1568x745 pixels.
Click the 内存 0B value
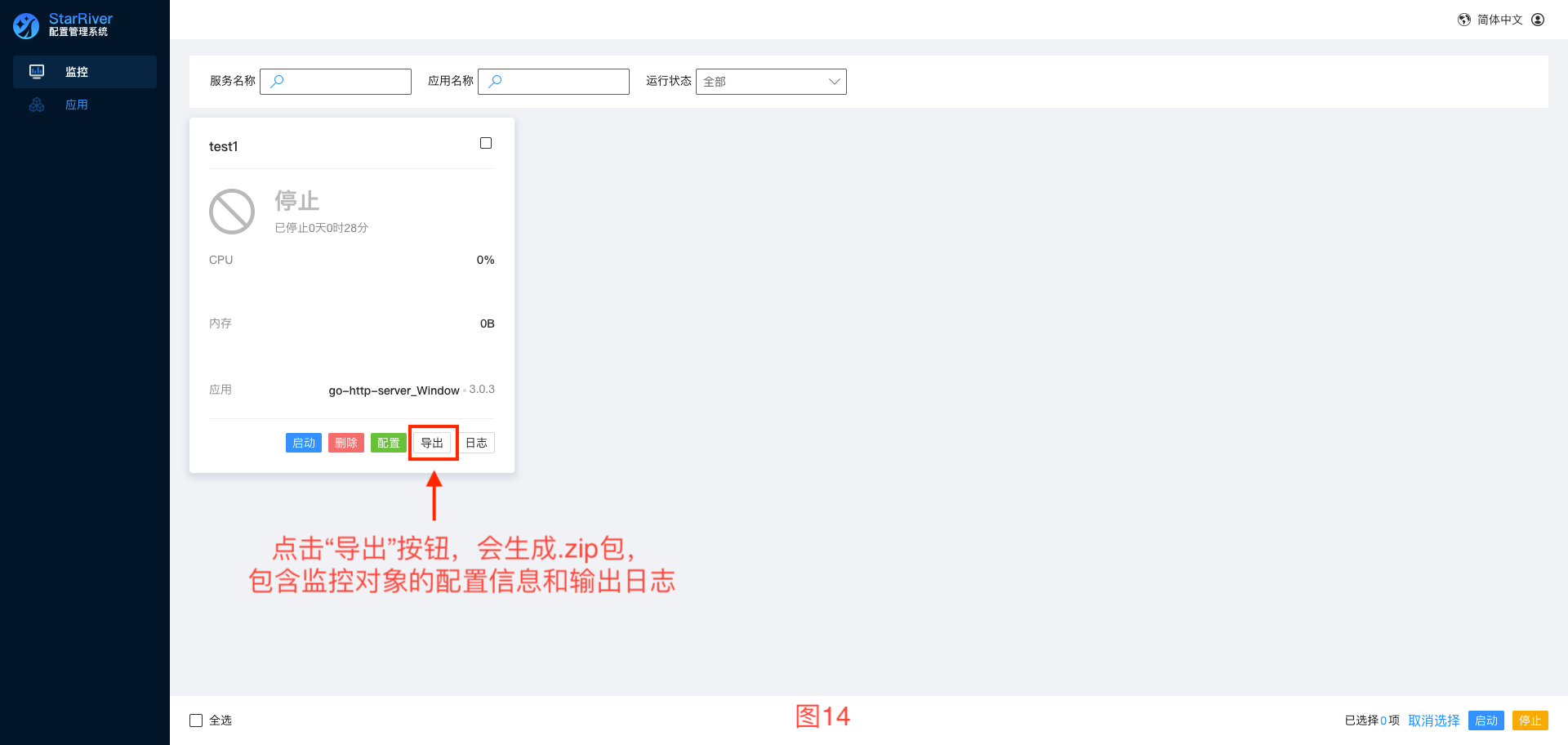click(488, 323)
